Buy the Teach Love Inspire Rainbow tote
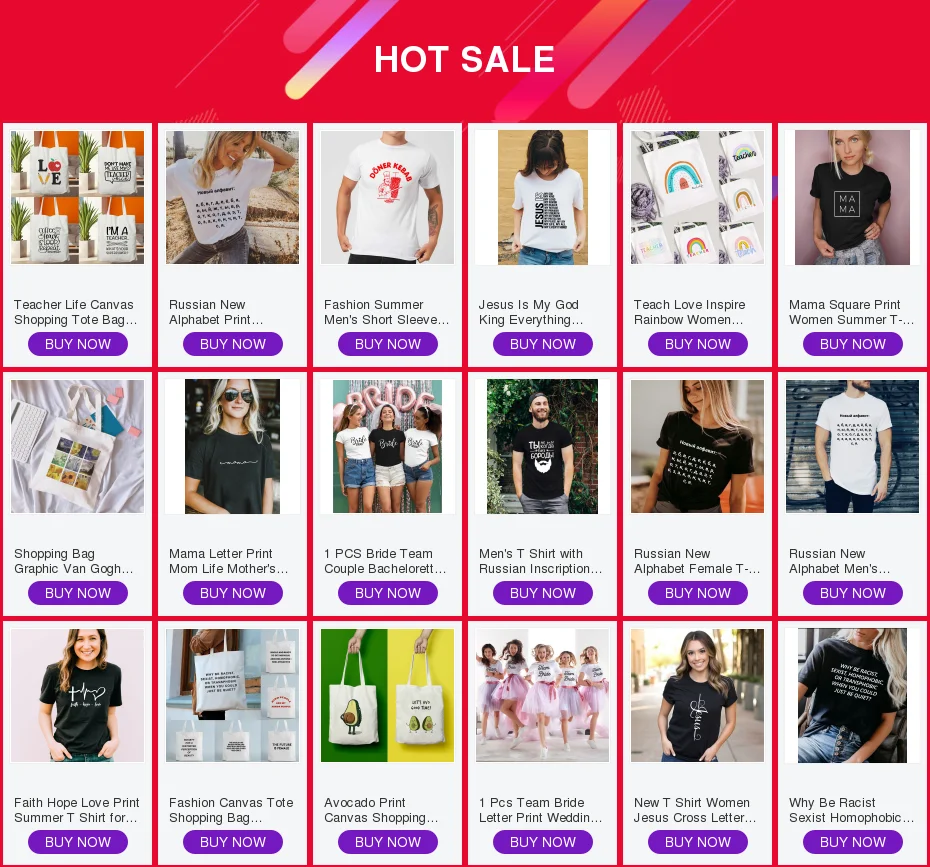The height and width of the screenshot is (867, 930). (698, 344)
